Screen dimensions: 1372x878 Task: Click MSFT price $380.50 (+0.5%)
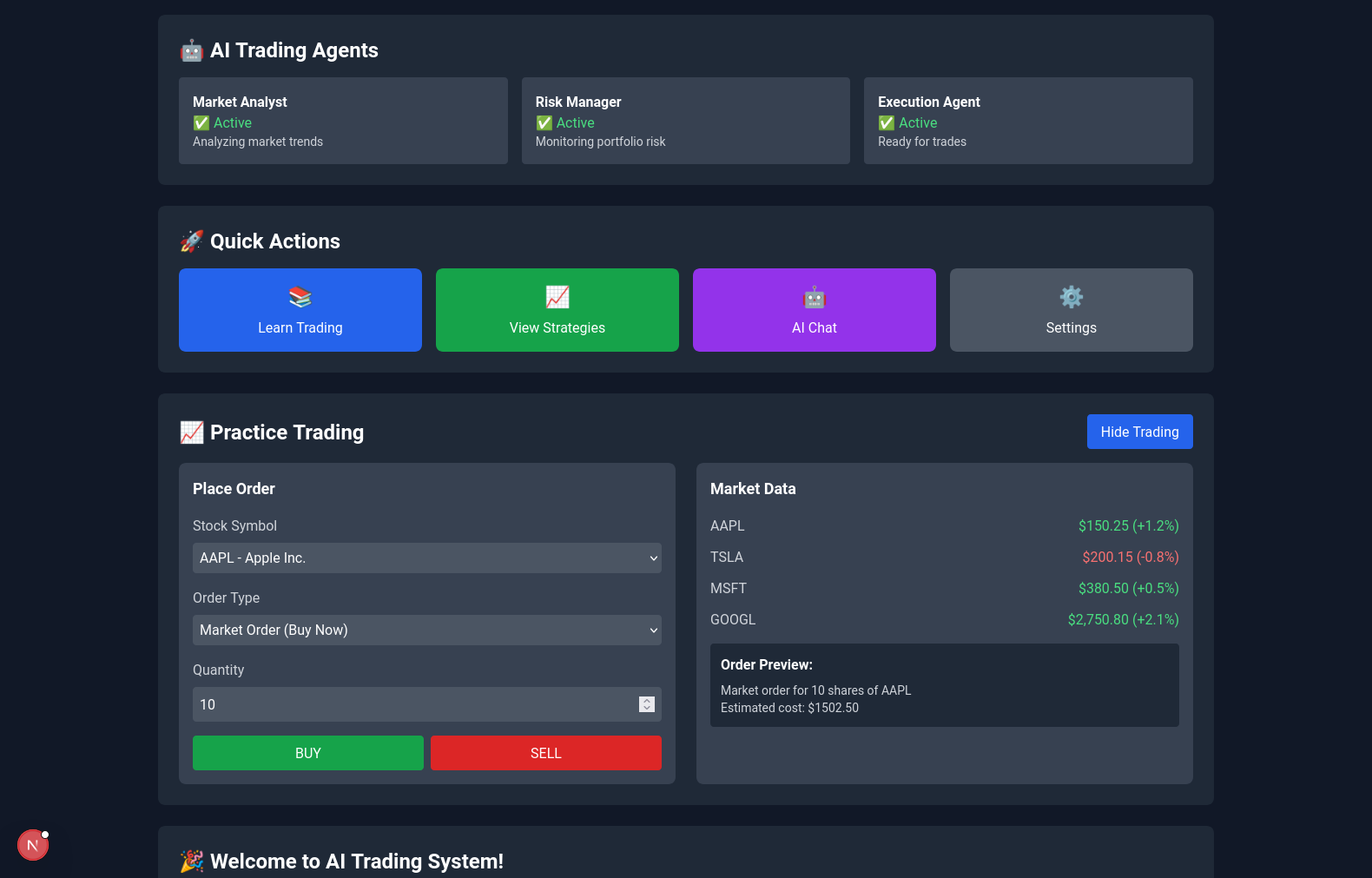(x=1129, y=588)
